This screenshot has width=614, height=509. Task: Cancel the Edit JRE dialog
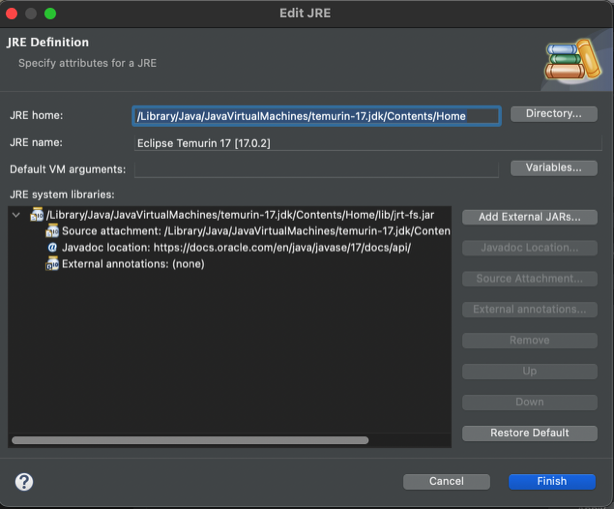coord(446,481)
